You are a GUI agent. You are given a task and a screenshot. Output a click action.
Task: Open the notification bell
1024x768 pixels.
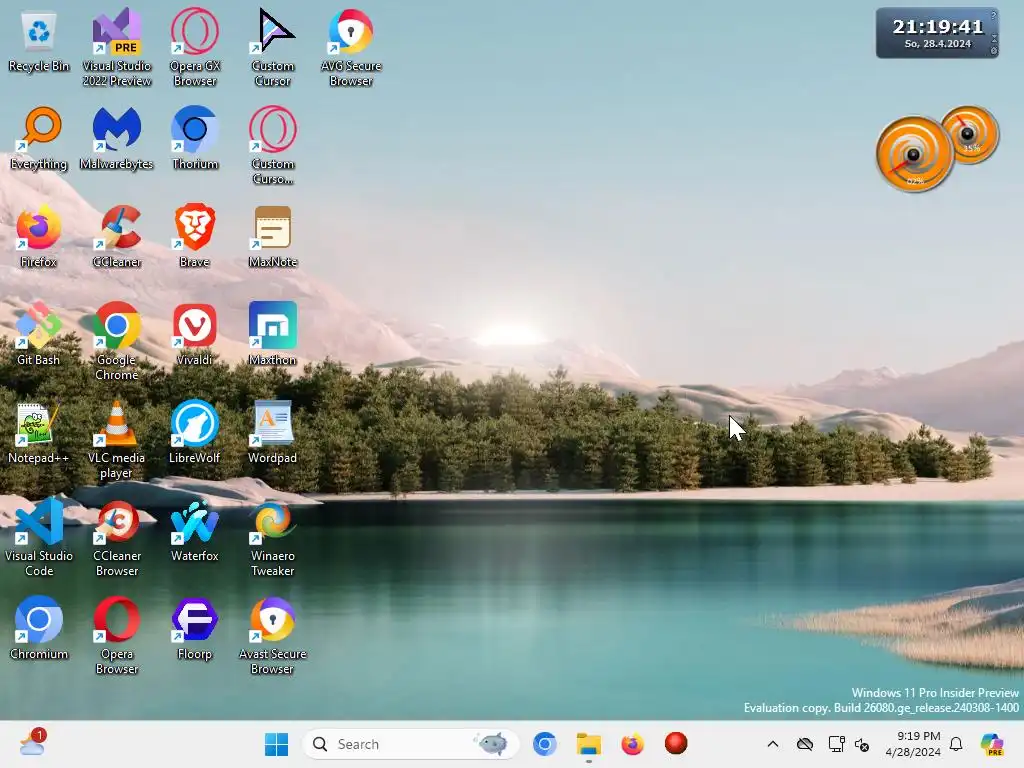pyautogui.click(x=956, y=744)
